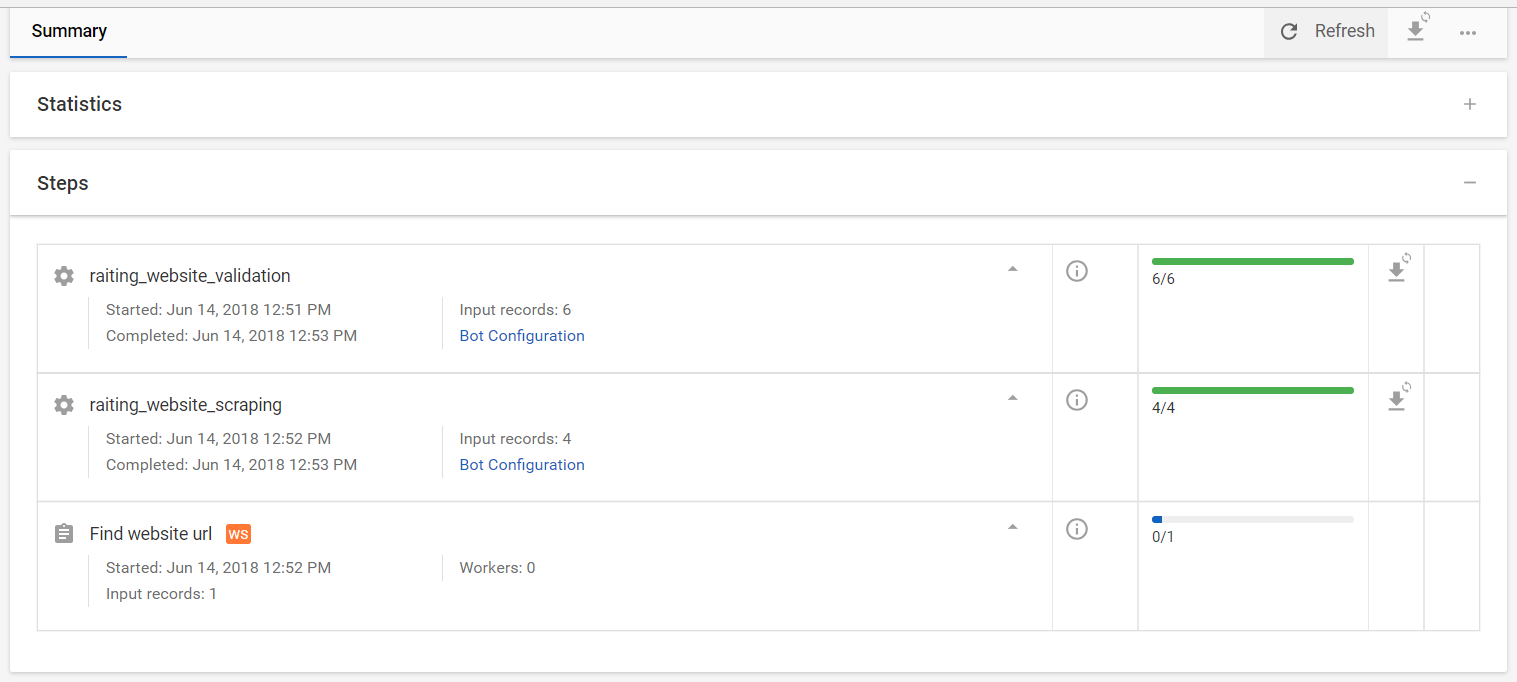Click the 'Input records: 6' text
The image size is (1517, 682).
pyautogui.click(x=515, y=310)
